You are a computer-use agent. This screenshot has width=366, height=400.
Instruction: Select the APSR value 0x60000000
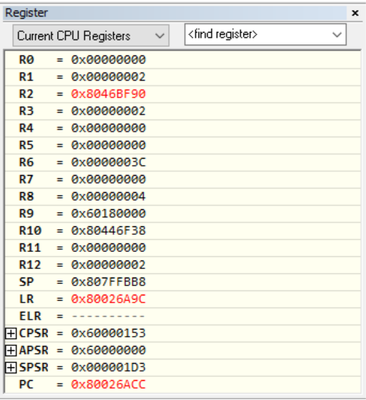coord(108,350)
